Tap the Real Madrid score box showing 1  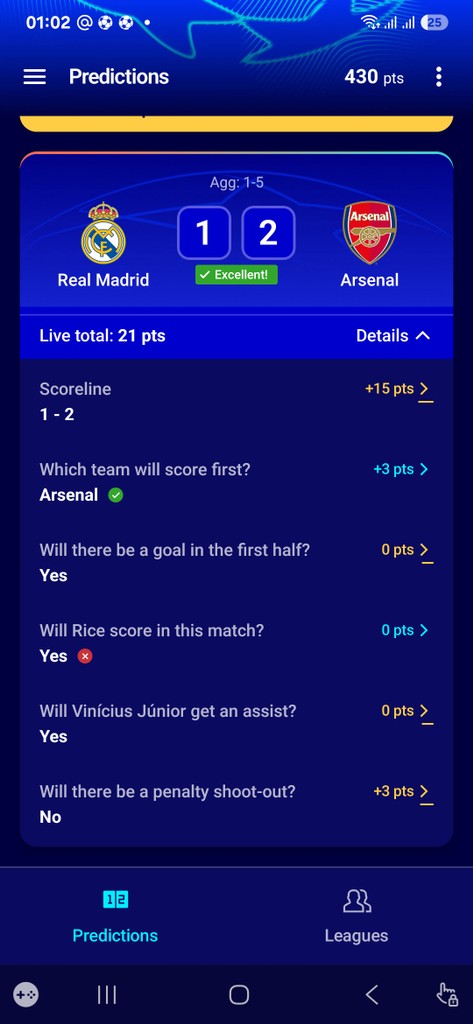pos(204,233)
